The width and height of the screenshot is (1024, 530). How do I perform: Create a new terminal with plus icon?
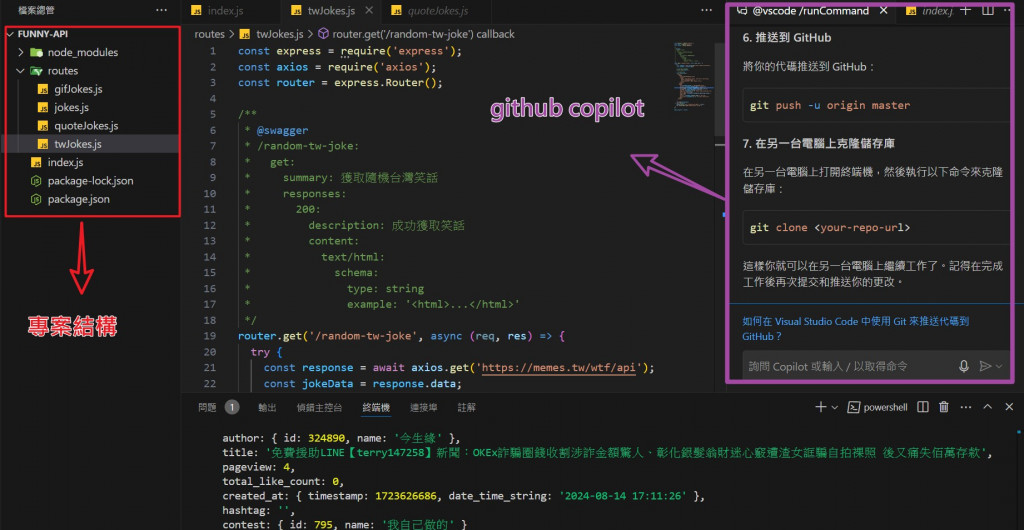click(x=820, y=407)
